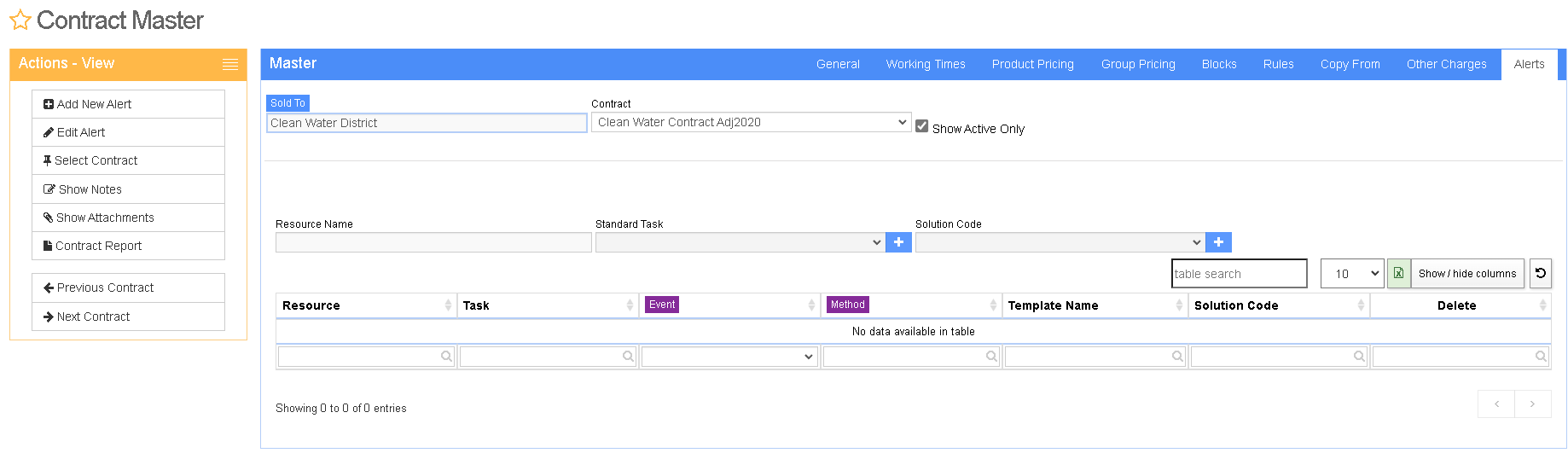
Task: Open the page size dropdown showing 10
Action: pos(1352,273)
